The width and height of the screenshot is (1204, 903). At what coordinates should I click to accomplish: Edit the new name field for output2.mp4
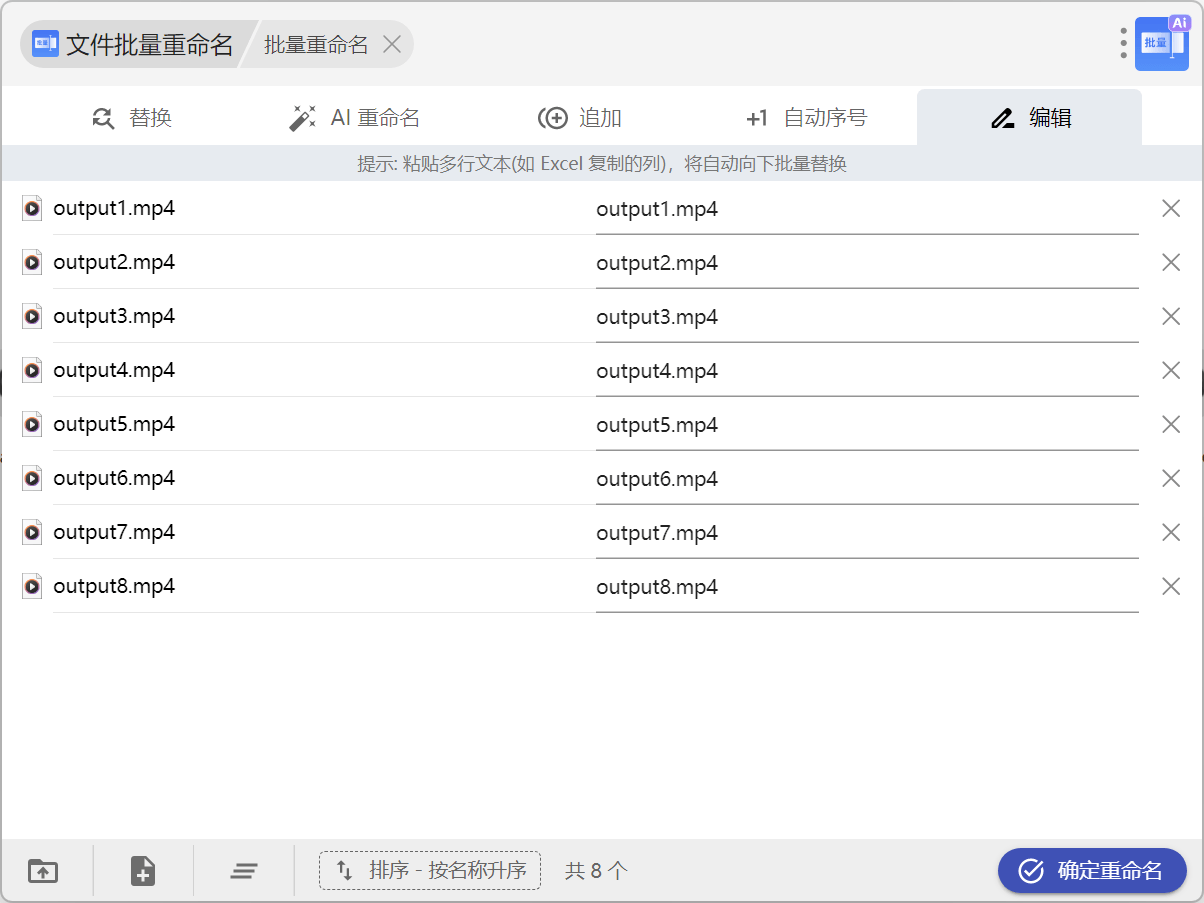[x=866, y=264]
